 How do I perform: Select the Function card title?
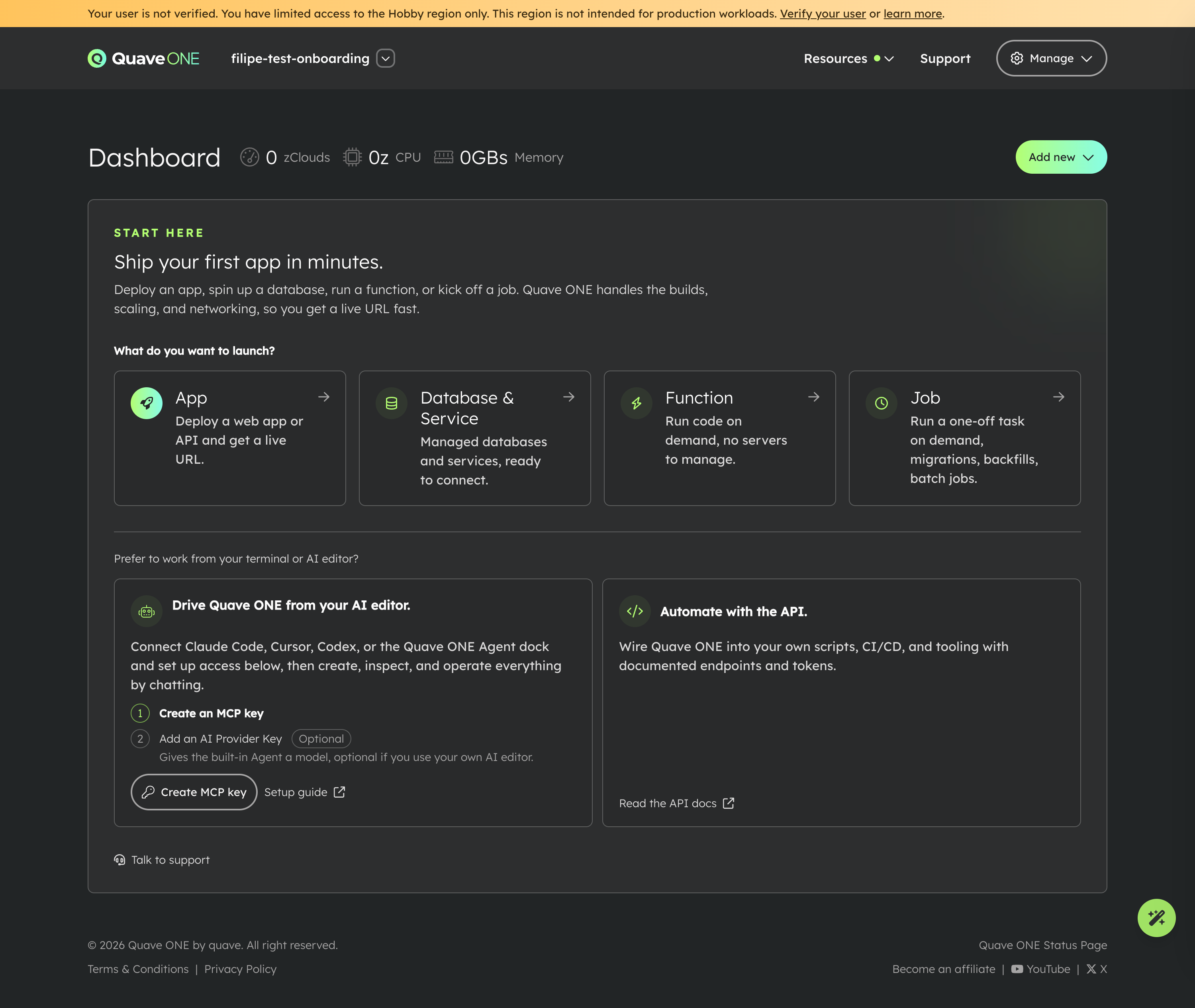click(699, 398)
